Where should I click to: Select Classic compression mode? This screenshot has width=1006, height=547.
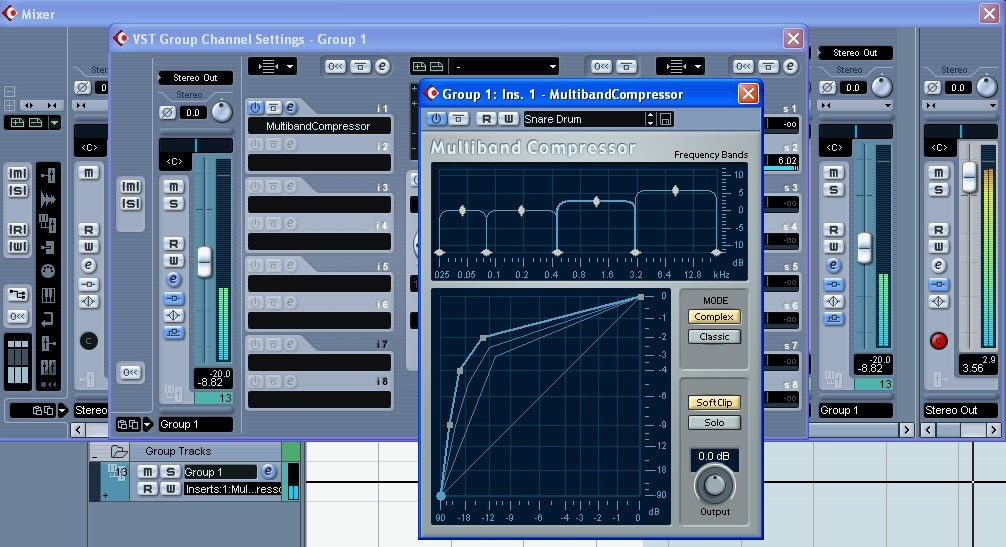coord(714,337)
